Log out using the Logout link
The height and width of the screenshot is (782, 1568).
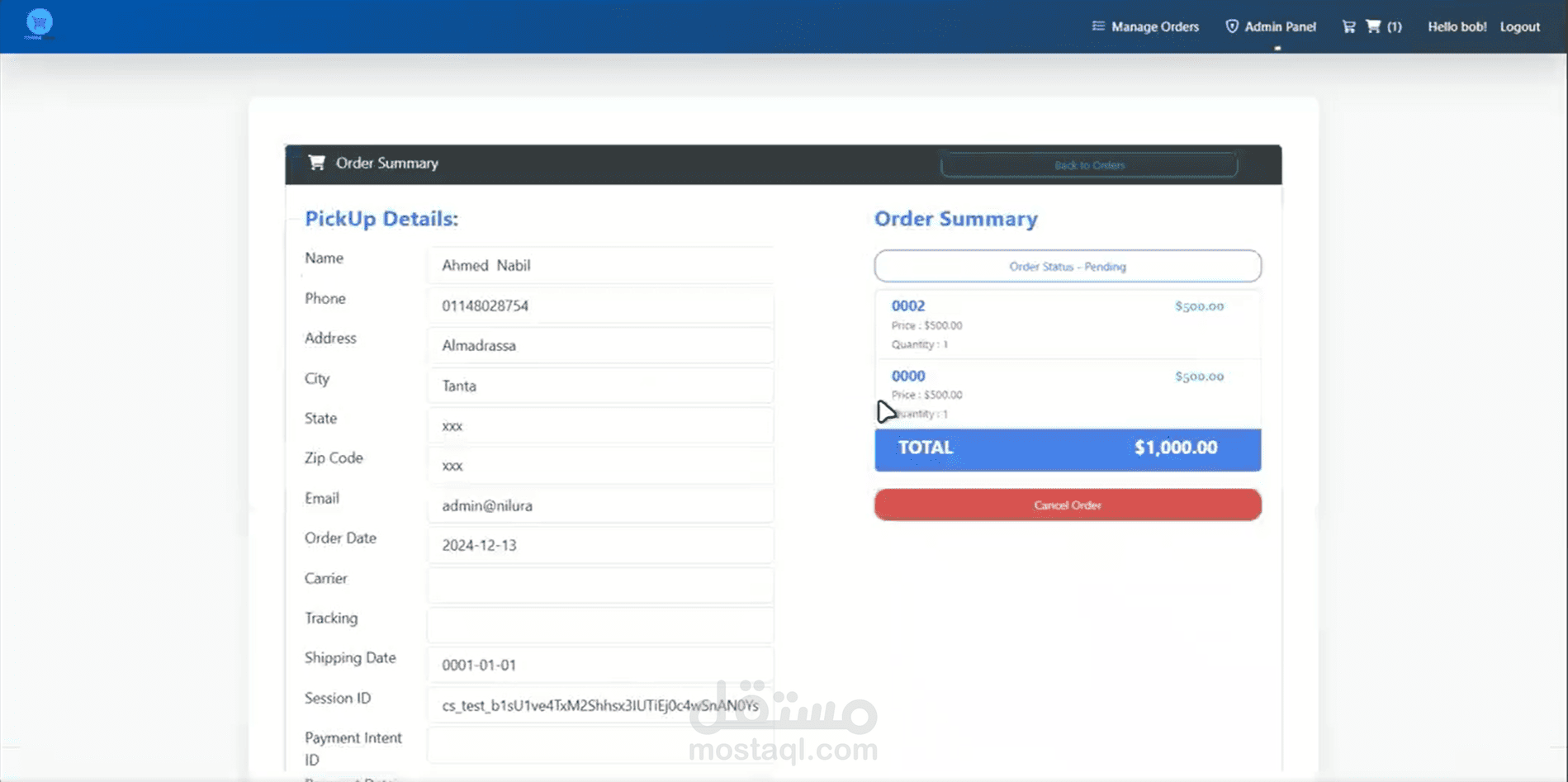1520,26
